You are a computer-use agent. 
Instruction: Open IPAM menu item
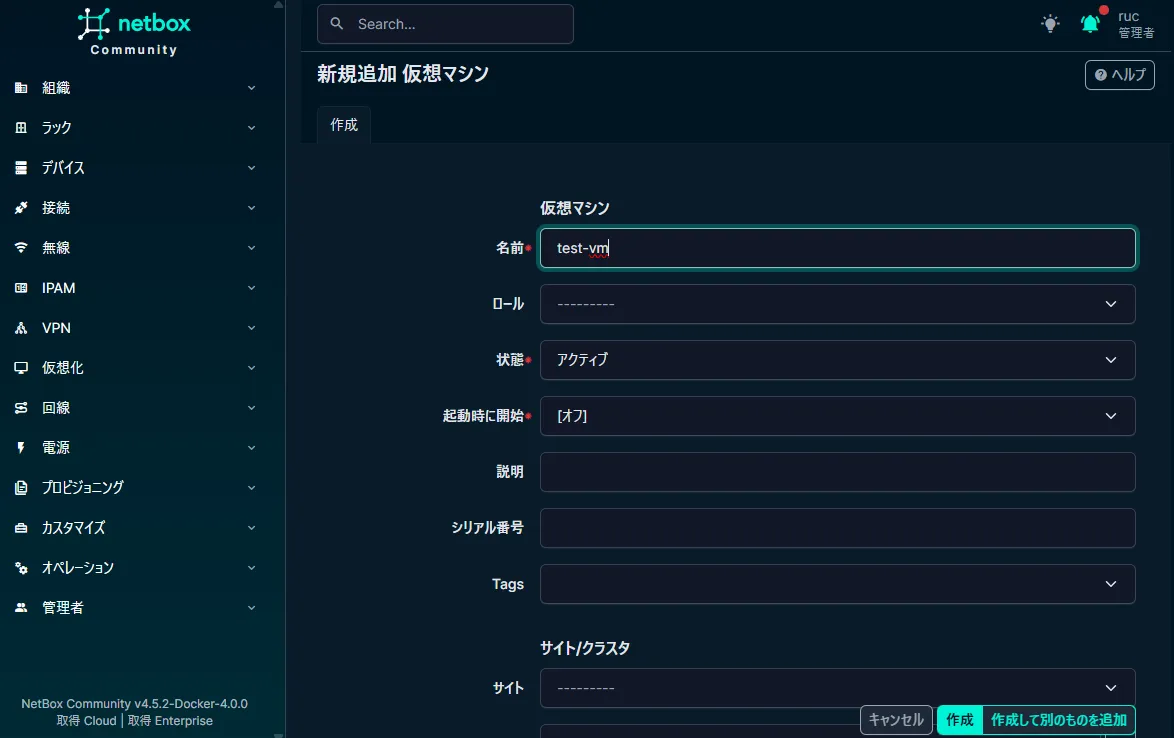click(x=136, y=288)
